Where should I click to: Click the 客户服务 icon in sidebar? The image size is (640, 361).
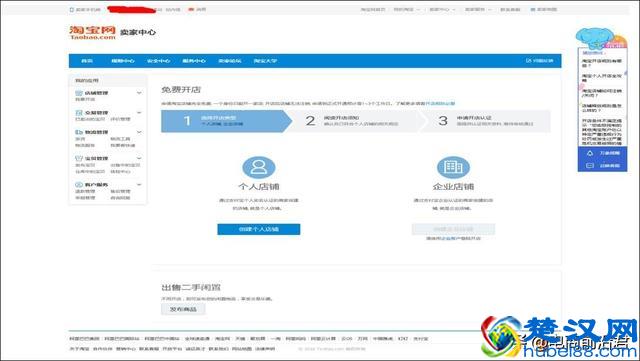click(79, 185)
